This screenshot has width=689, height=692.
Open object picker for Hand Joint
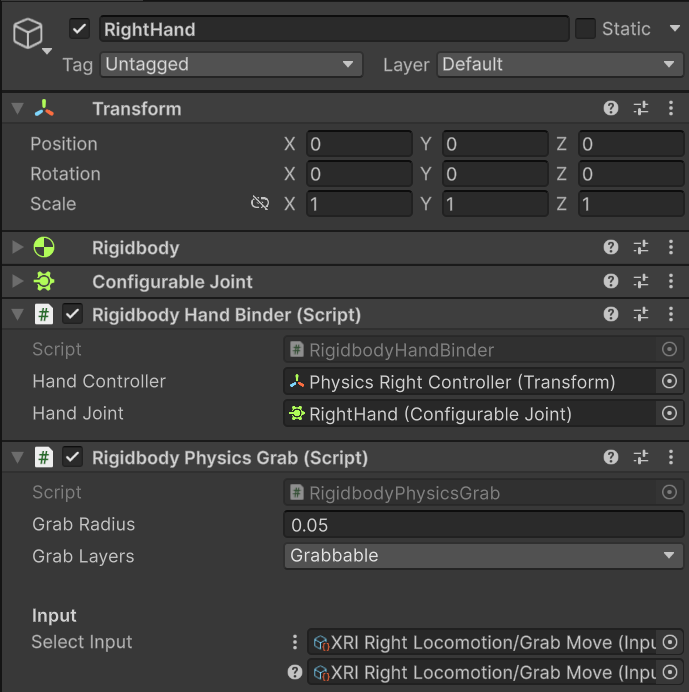tap(670, 413)
